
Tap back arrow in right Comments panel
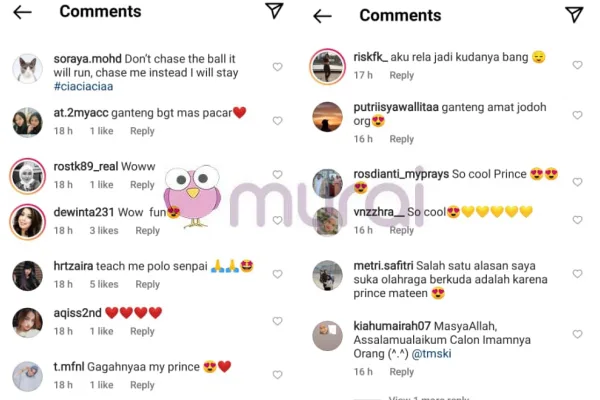coord(322,16)
